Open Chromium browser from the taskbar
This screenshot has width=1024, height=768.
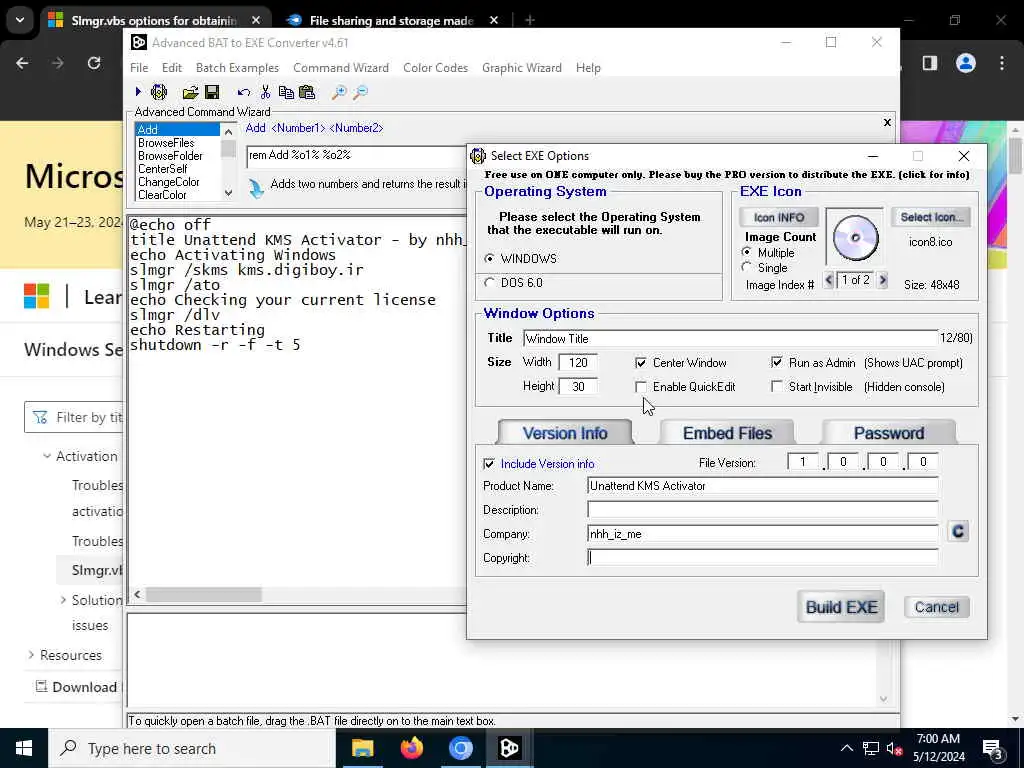click(460, 748)
